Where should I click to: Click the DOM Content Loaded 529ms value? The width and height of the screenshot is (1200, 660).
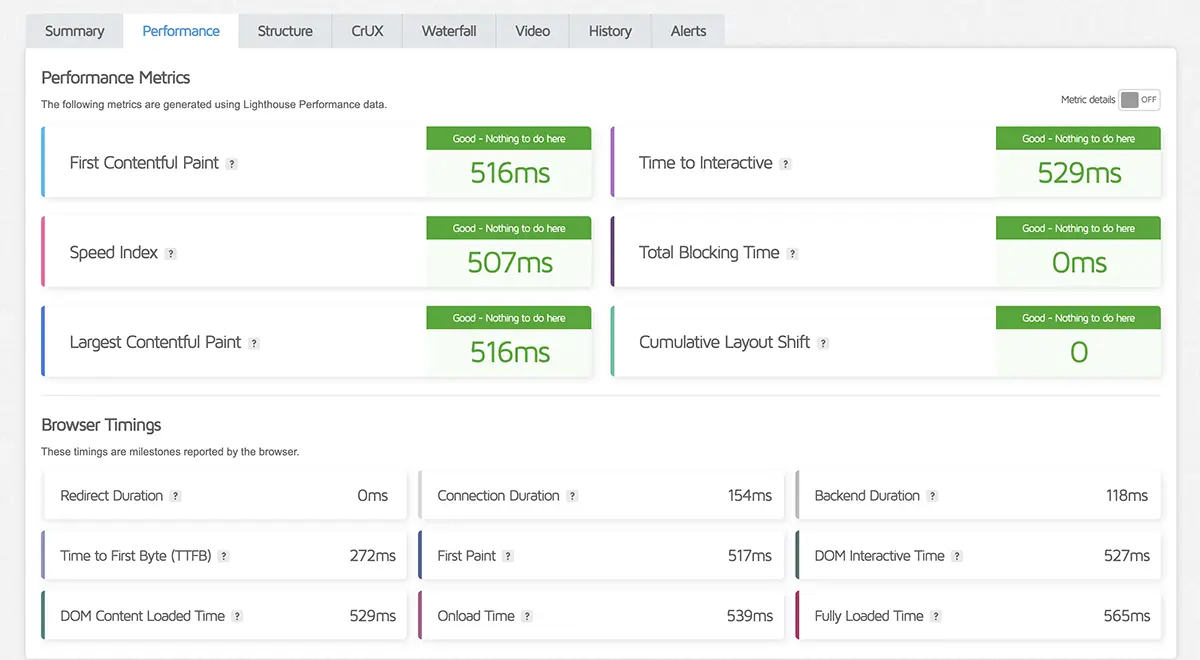[373, 616]
